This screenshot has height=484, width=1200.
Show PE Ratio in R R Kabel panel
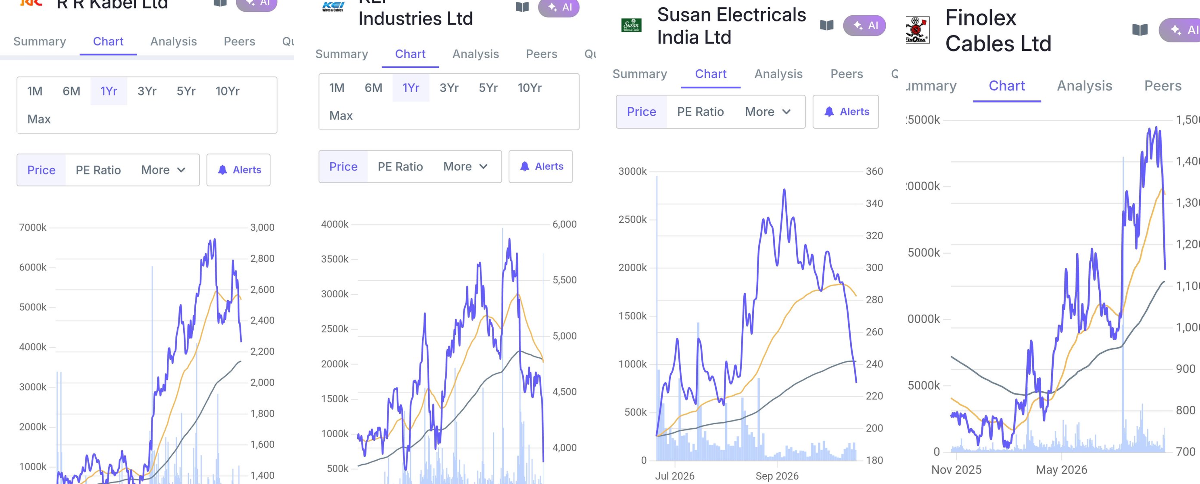click(x=98, y=170)
